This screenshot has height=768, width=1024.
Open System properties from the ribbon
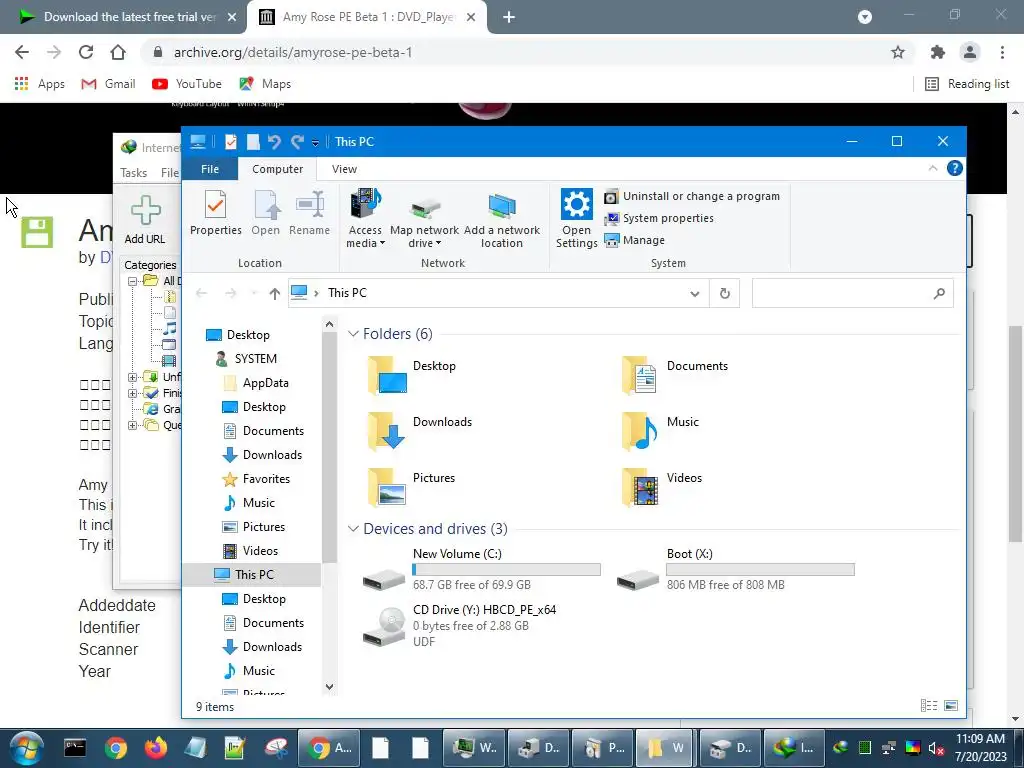(x=659, y=218)
